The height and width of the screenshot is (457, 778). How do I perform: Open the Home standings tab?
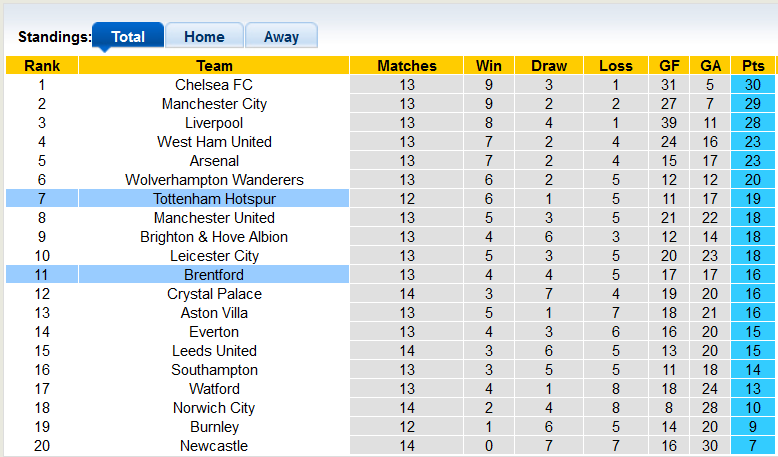coord(204,37)
